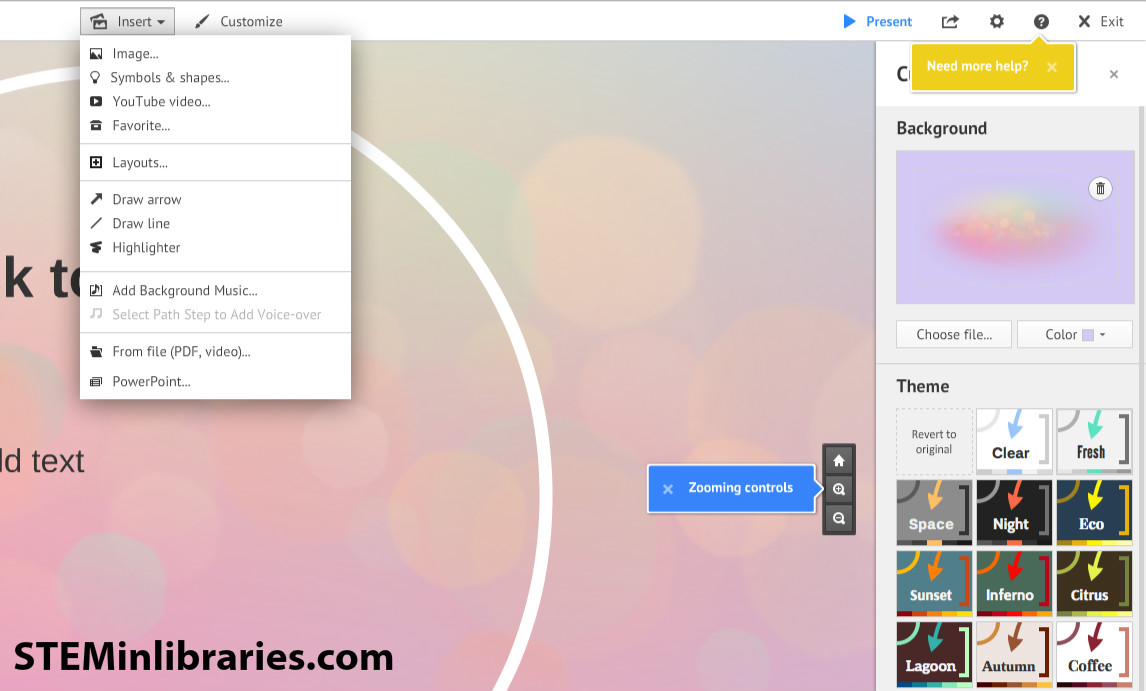Open the share icon in top bar
Viewport: 1146px width, 691px height.
(x=950, y=21)
